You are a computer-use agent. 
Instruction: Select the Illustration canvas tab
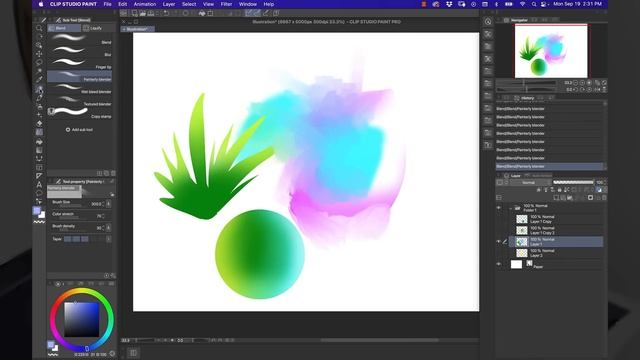(138, 29)
